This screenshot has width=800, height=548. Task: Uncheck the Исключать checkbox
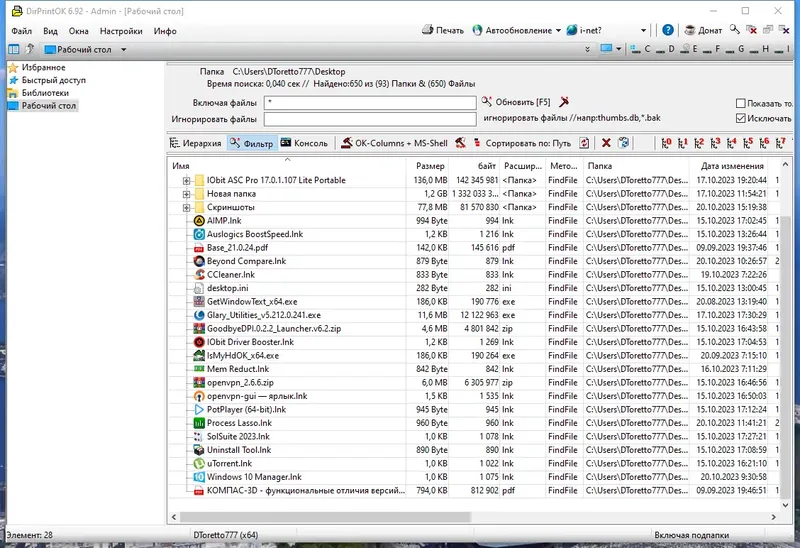click(x=740, y=118)
